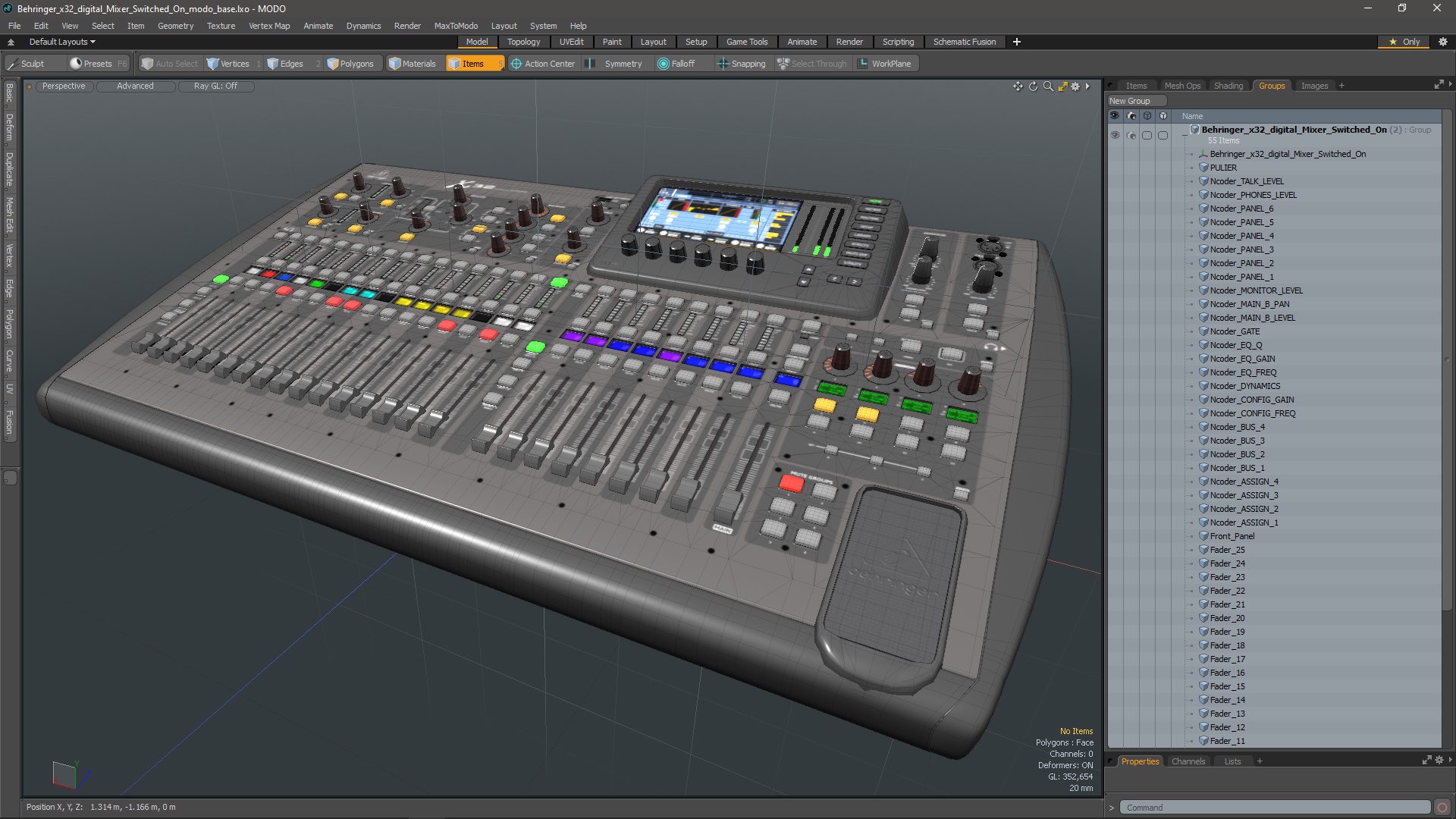Open the Vertex Map menu
The height and width of the screenshot is (819, 1456).
click(x=269, y=26)
